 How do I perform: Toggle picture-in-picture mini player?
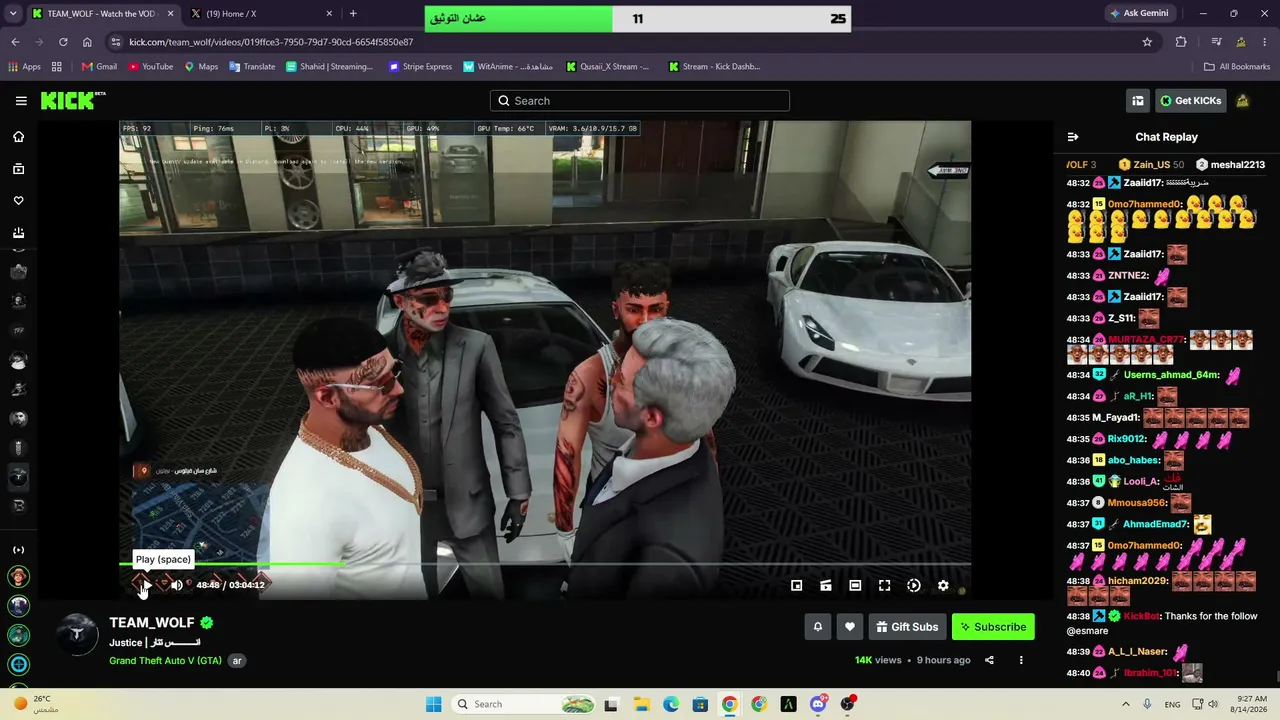[x=797, y=586]
